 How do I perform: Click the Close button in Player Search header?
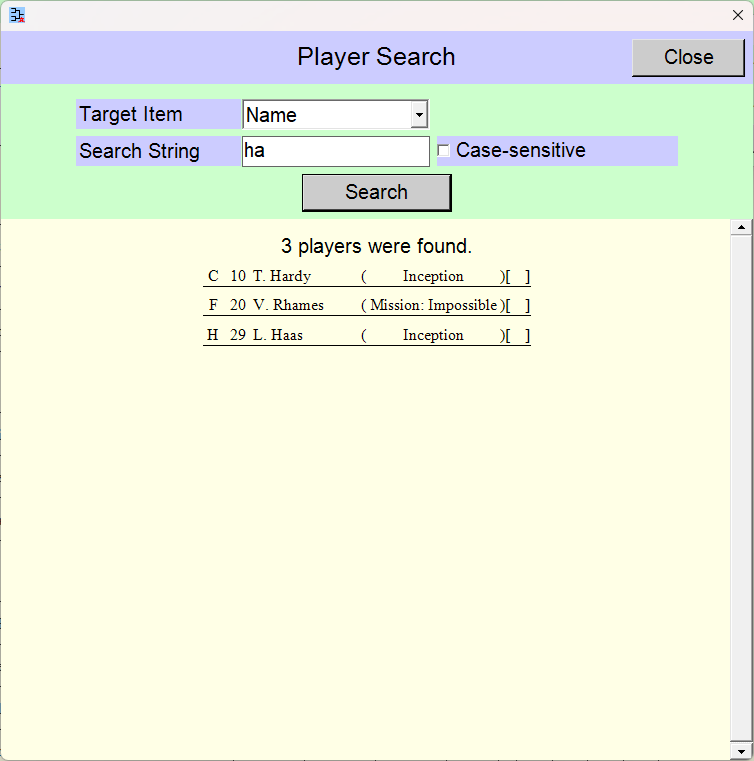pyautogui.click(x=688, y=57)
